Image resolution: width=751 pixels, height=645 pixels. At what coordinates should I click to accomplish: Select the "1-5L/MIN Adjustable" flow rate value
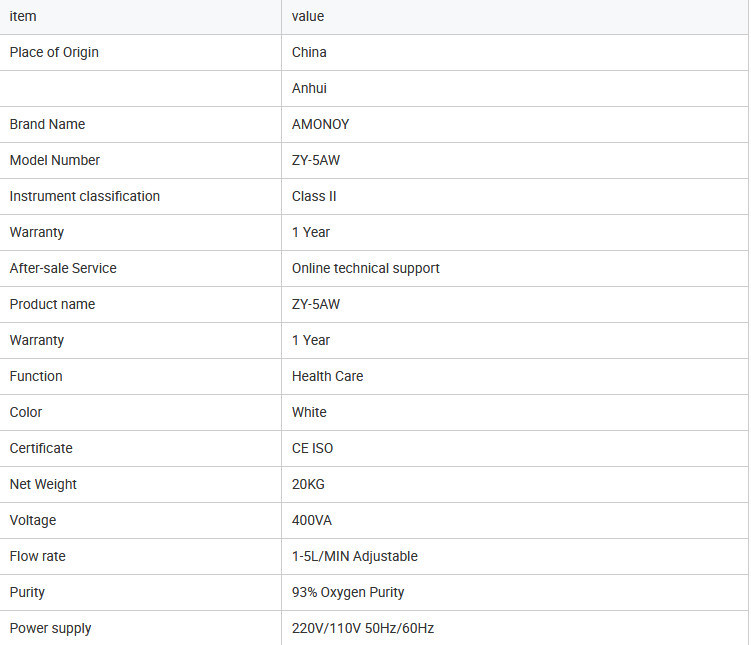tap(354, 556)
